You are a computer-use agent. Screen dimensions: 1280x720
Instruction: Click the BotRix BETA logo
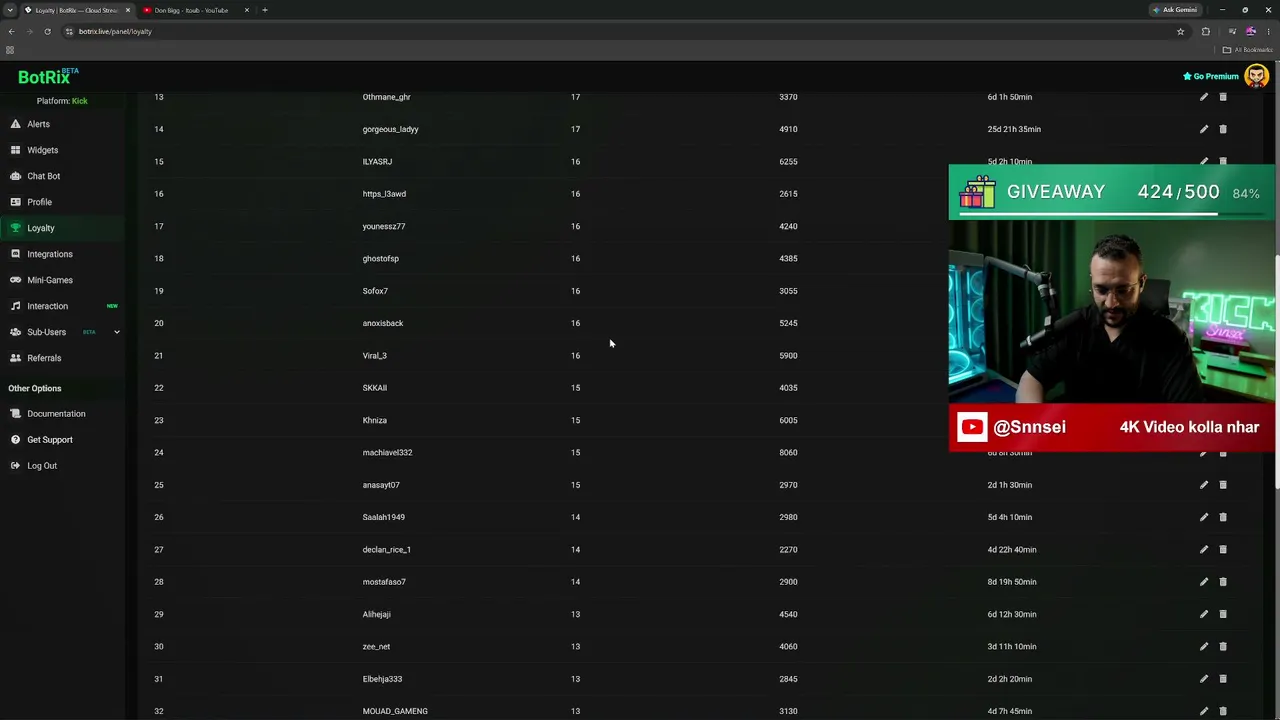tap(48, 77)
